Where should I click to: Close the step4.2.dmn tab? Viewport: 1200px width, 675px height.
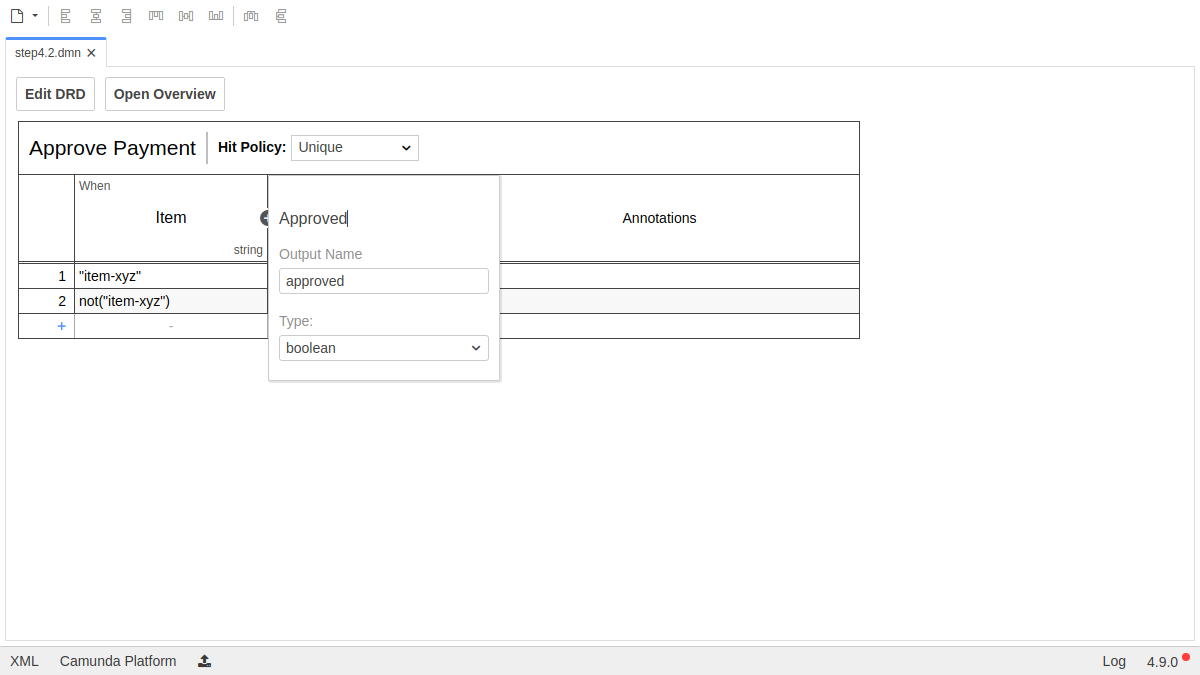(92, 53)
